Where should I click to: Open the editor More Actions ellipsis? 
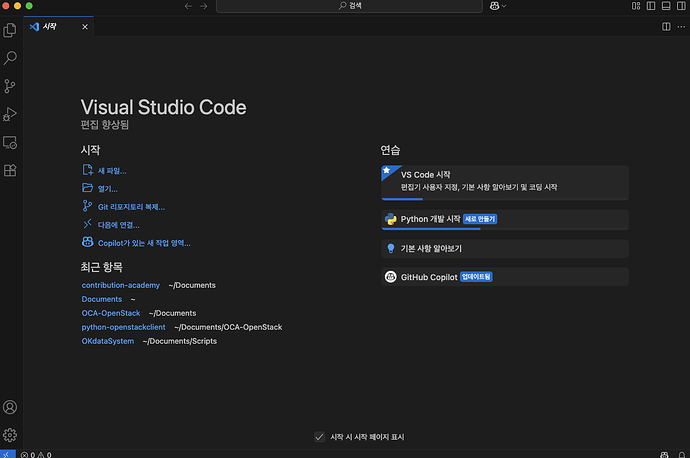(681, 27)
